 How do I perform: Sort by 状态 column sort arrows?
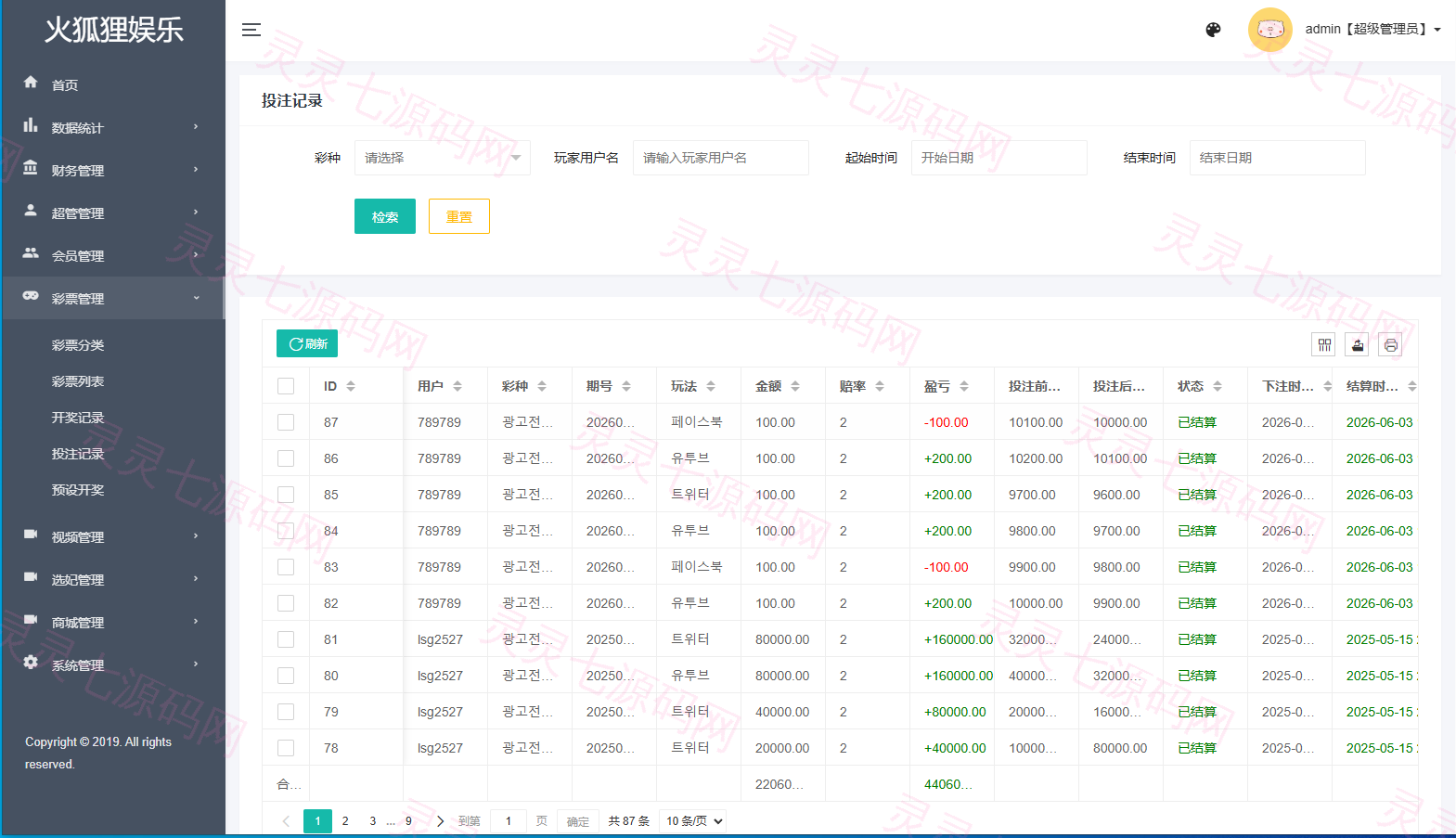[x=1218, y=386]
